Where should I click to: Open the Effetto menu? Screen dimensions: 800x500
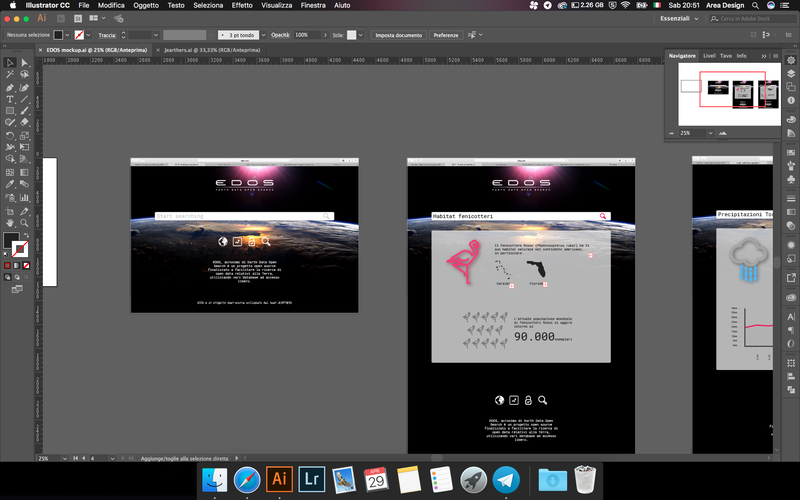(x=242, y=5)
